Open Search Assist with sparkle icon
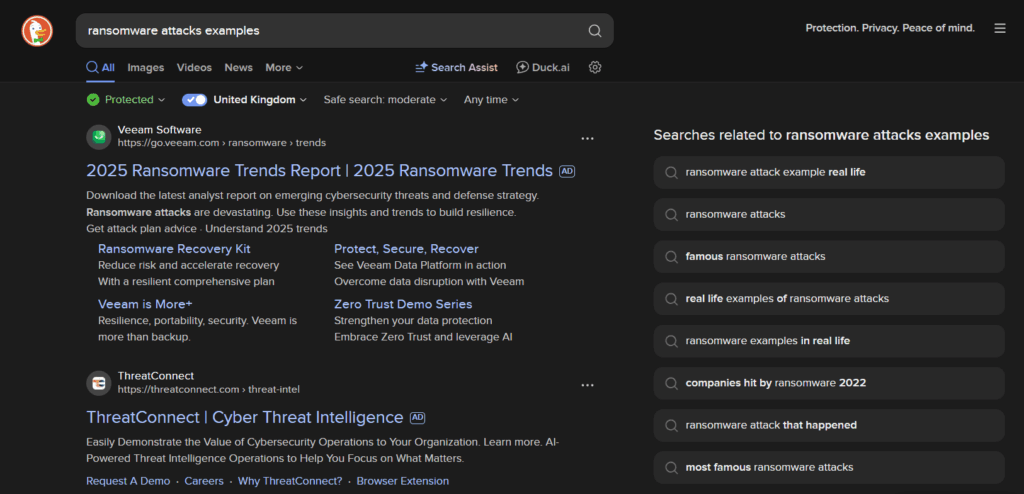 point(456,68)
